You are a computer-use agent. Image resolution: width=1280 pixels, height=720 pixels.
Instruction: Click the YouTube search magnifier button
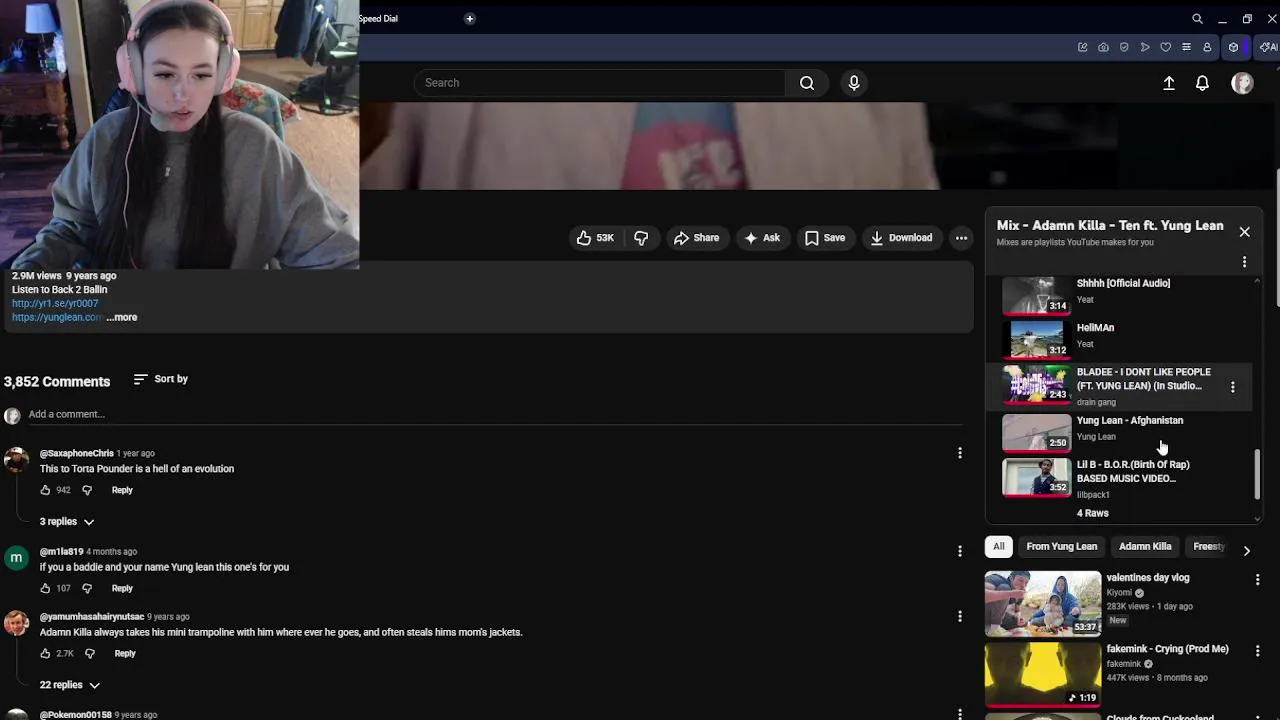point(807,83)
